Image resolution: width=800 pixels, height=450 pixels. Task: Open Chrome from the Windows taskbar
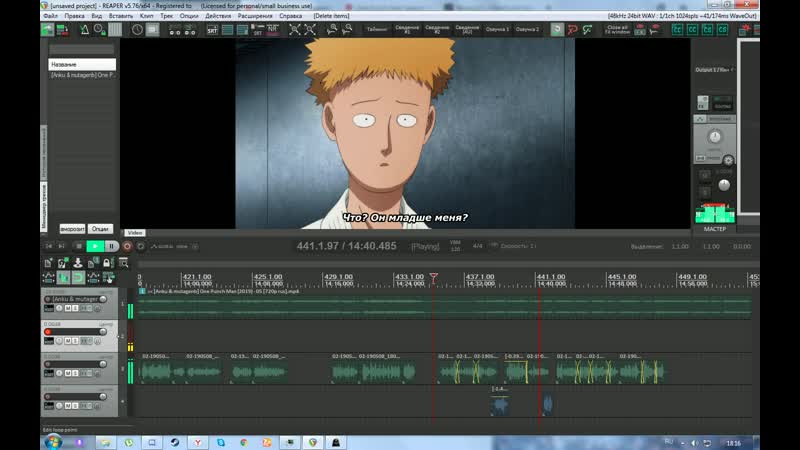244,442
